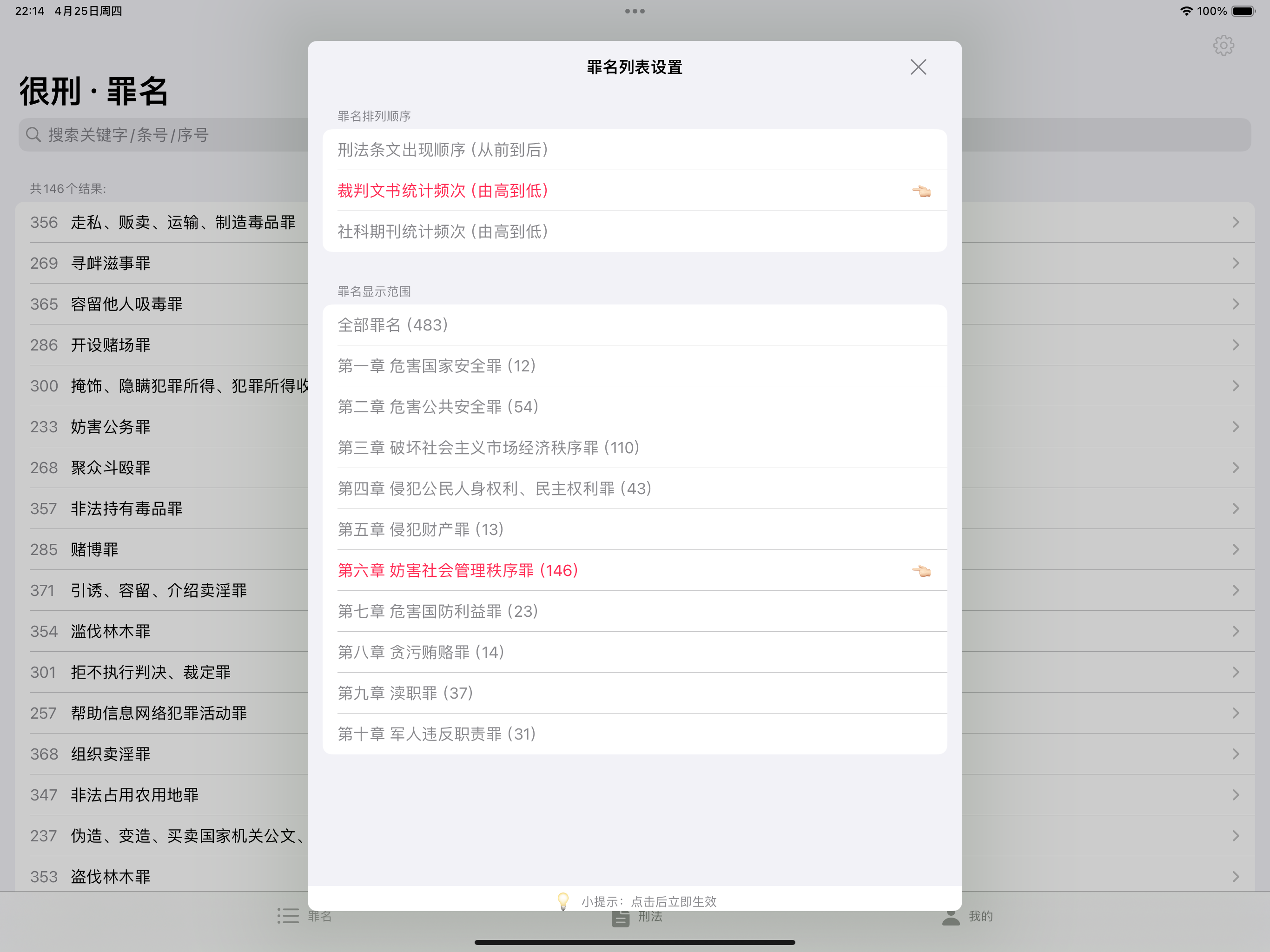Tap the 很刑 · 罪名 page title
Screen dimensions: 1270x952
click(x=94, y=91)
